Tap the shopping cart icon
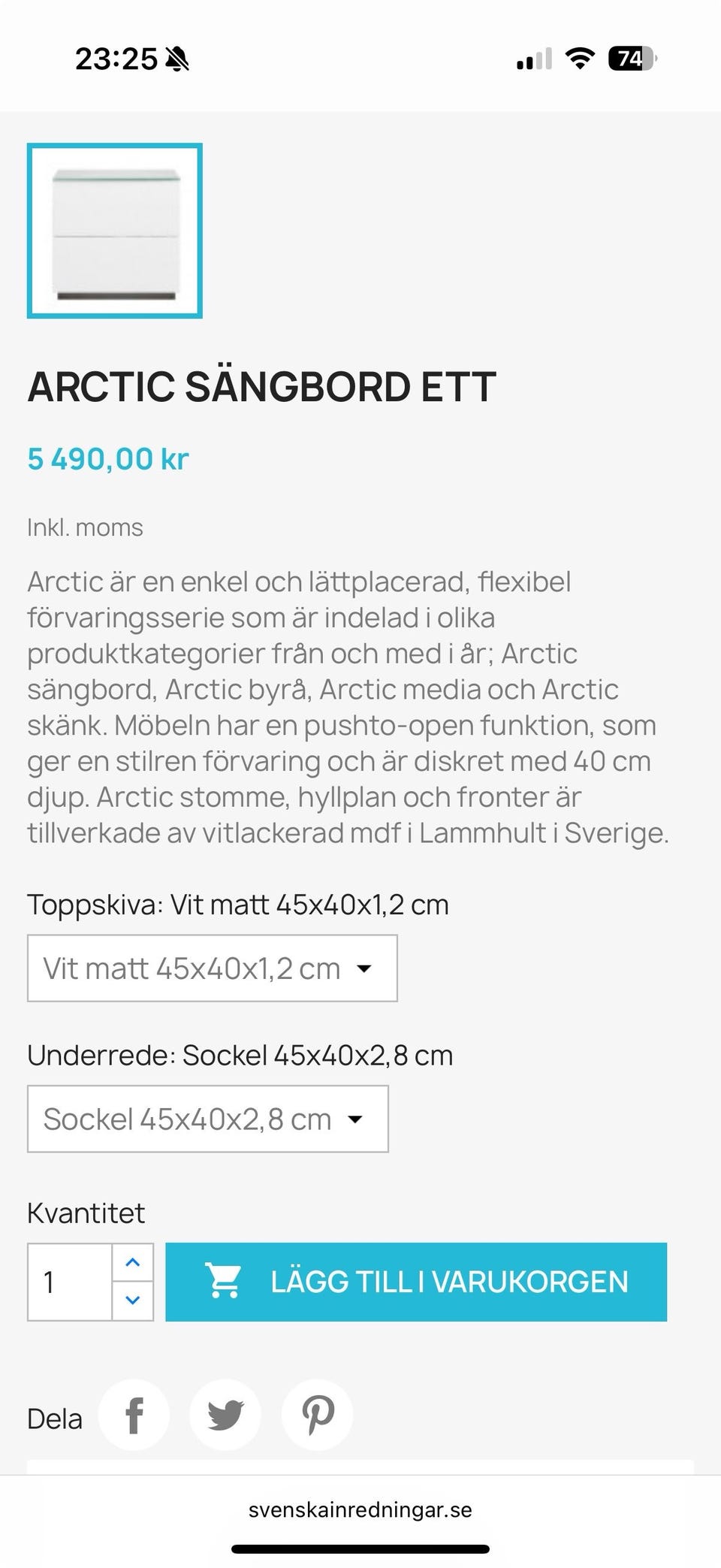This screenshot has height=1568, width=721. click(x=223, y=1282)
